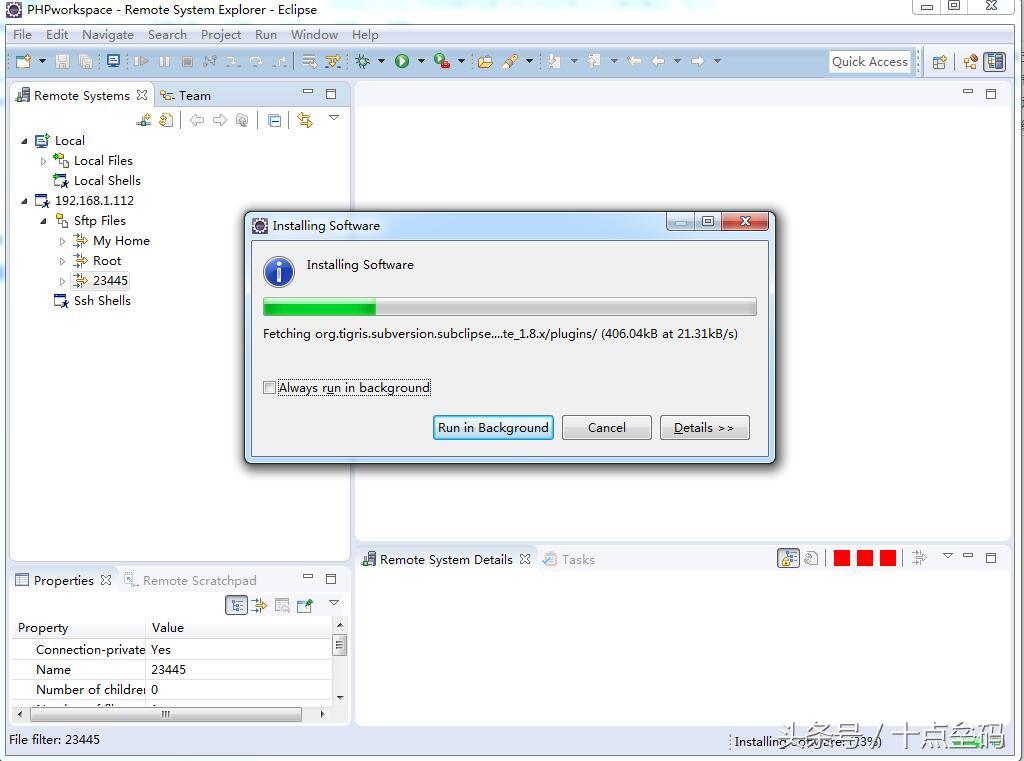
Task: Collapse the Sftp Files node
Action: coord(43,221)
